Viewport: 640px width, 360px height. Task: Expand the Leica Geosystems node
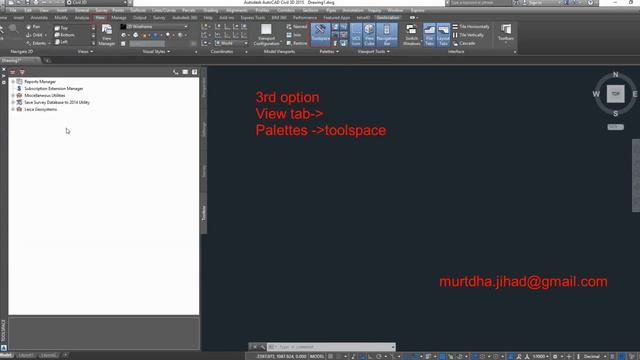tap(13, 109)
